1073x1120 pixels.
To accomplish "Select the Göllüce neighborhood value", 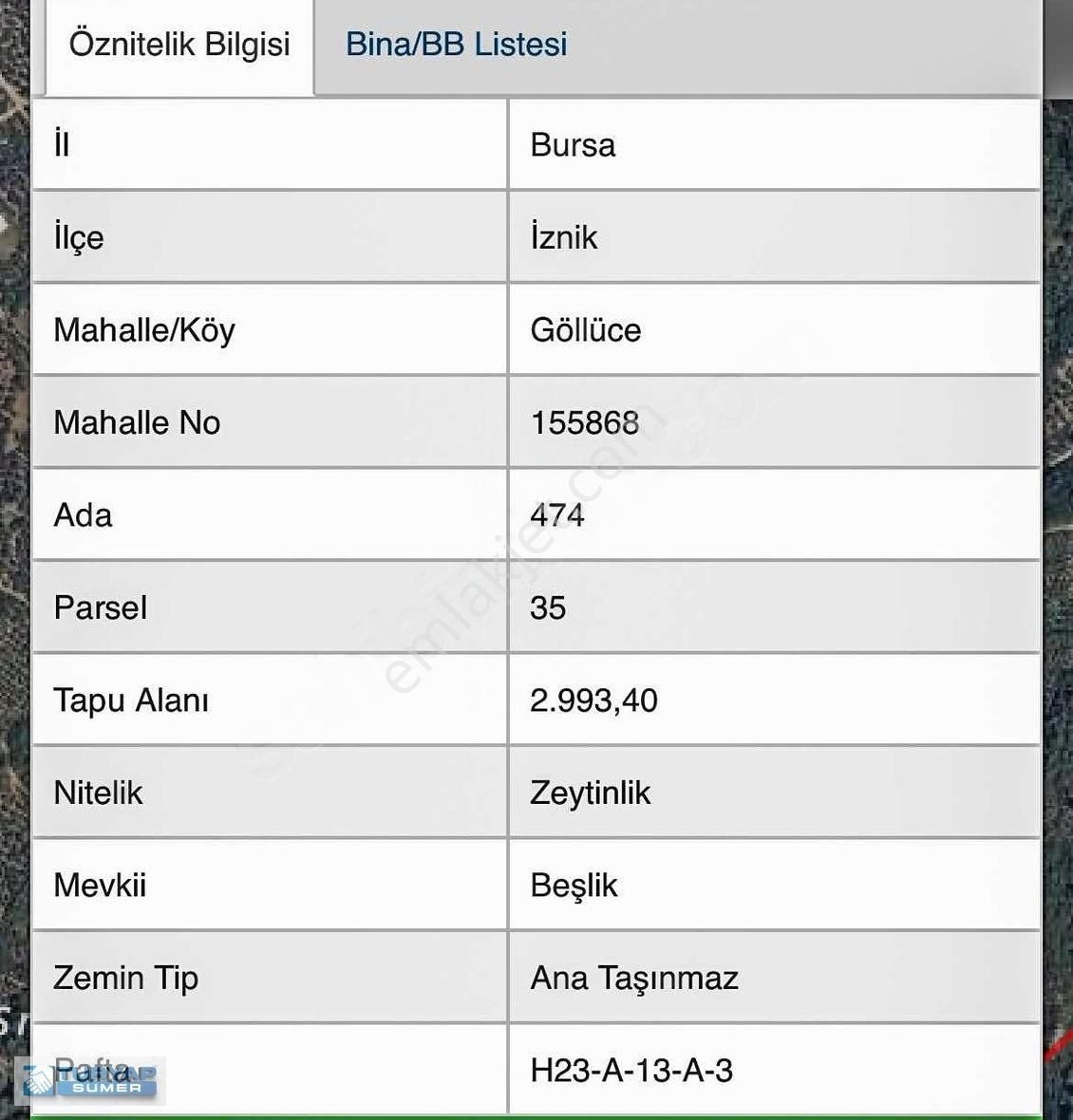I will (x=586, y=330).
